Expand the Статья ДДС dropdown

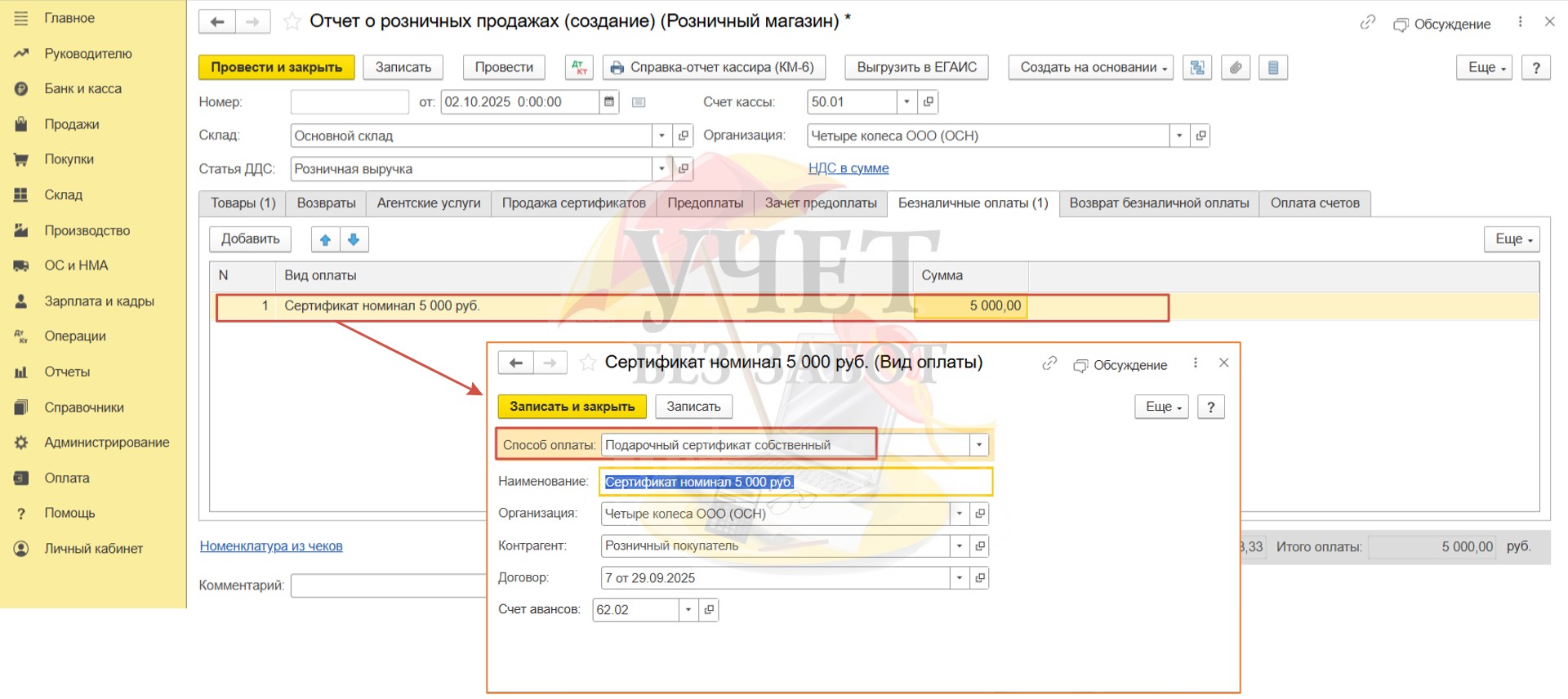pos(661,169)
